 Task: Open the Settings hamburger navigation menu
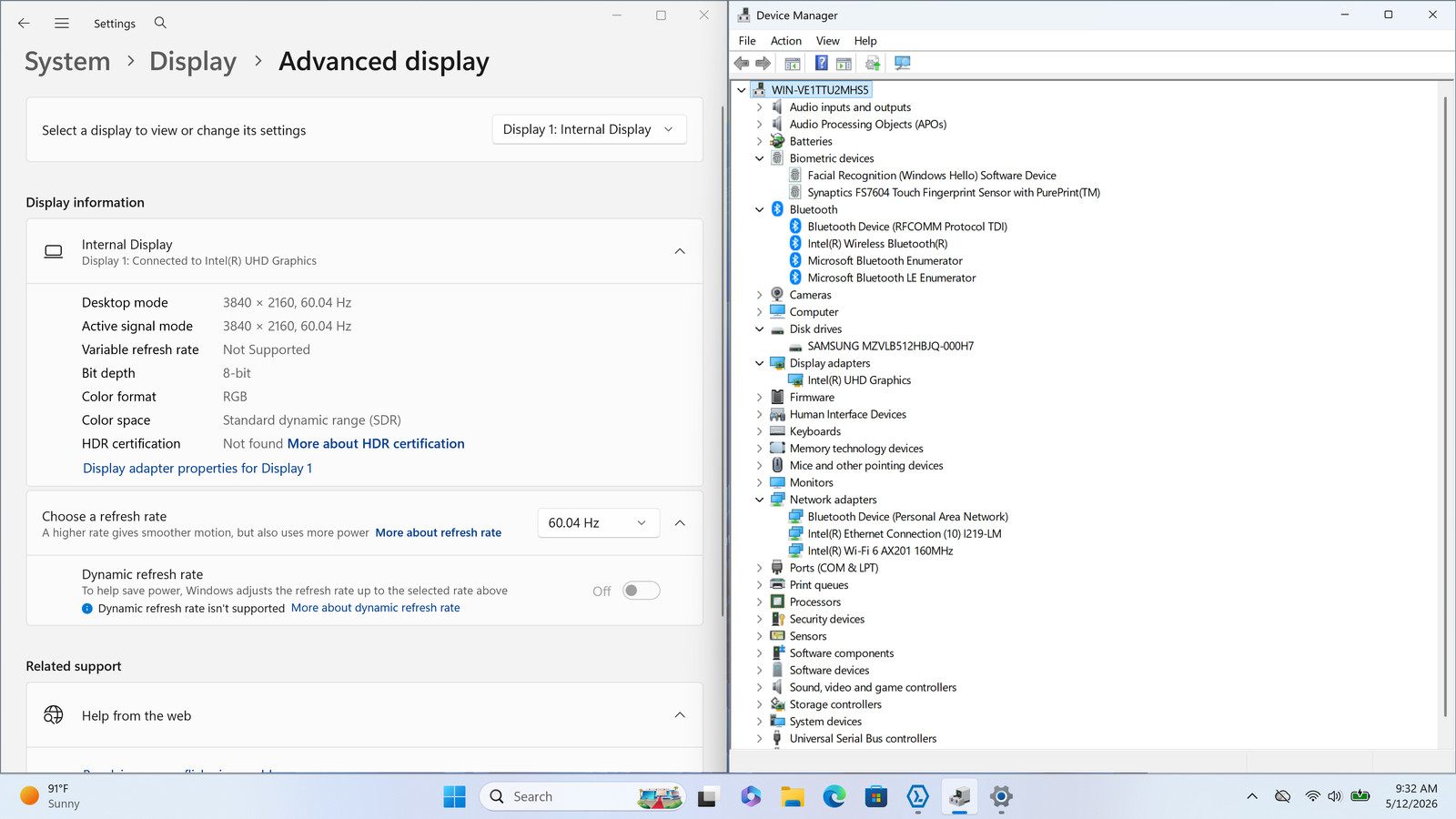point(62,23)
